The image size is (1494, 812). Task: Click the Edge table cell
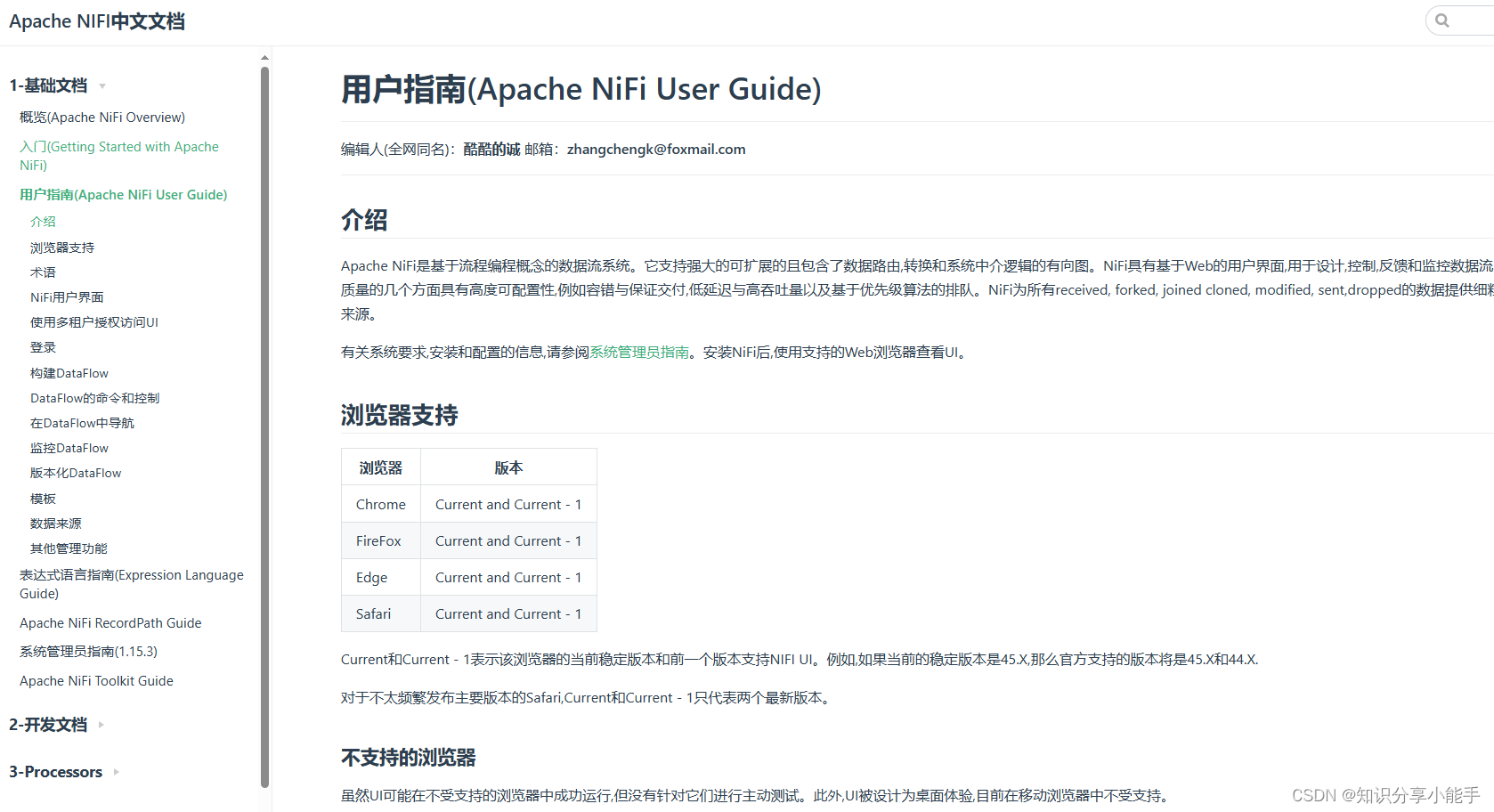pos(381,578)
